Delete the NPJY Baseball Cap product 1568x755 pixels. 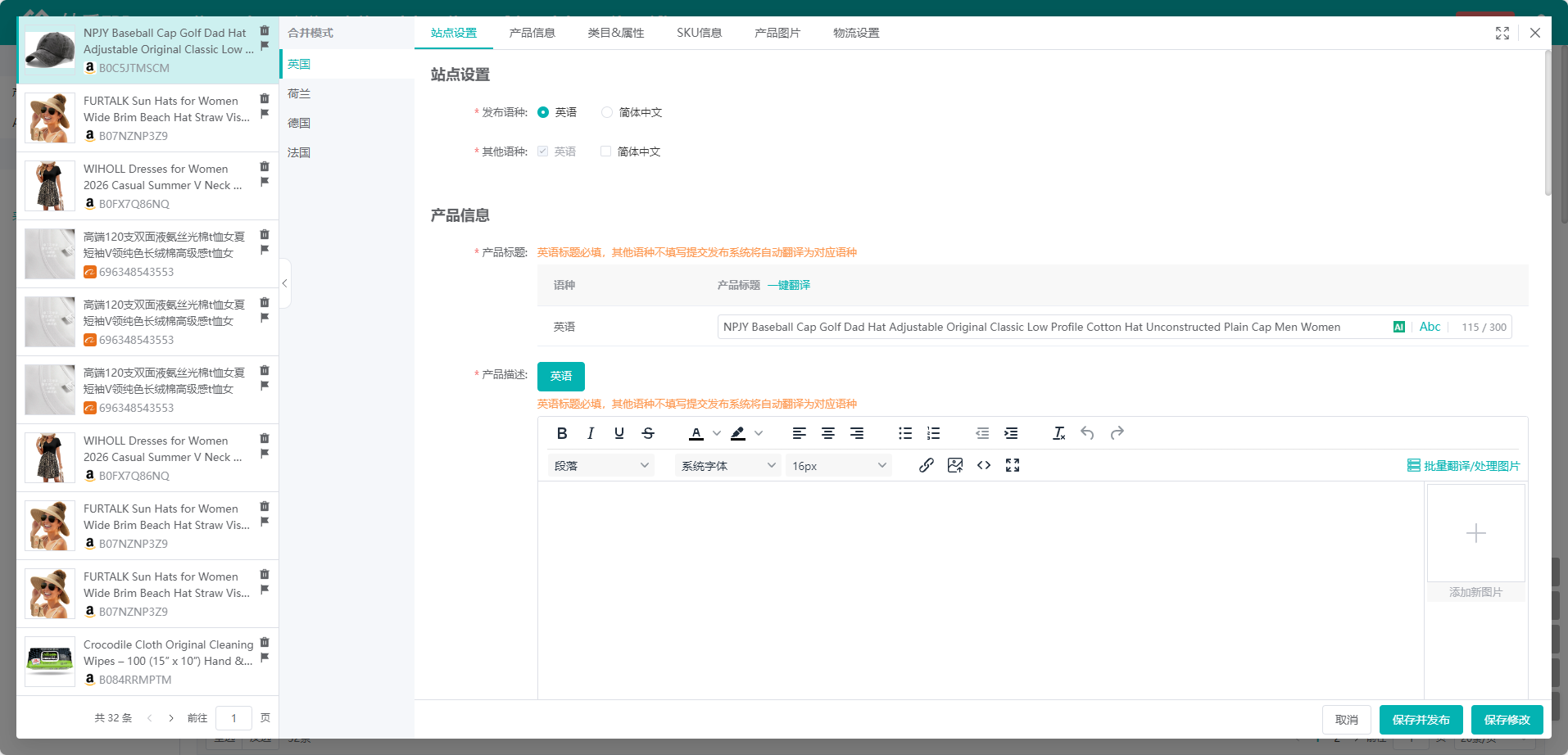coord(265,31)
